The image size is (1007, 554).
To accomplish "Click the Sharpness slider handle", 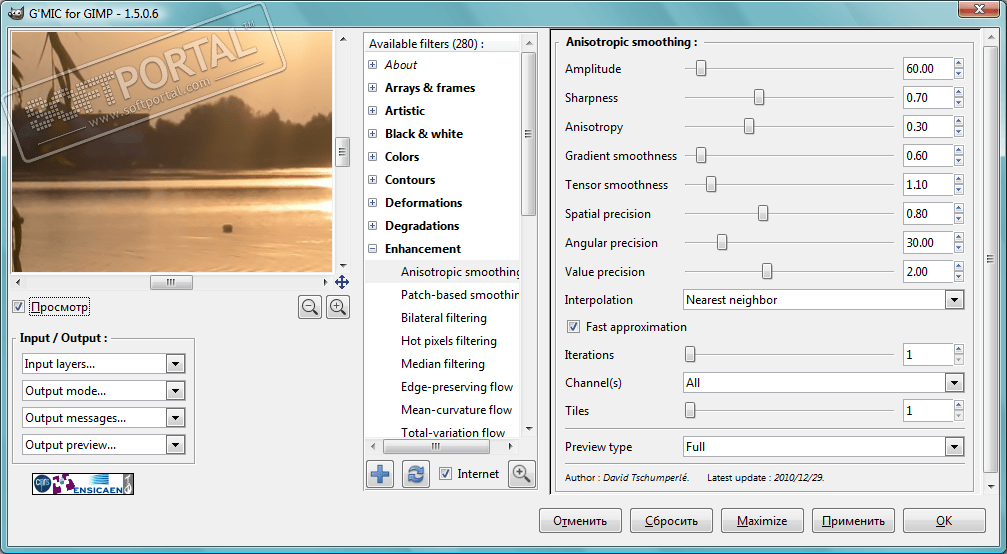I will pyautogui.click(x=759, y=98).
